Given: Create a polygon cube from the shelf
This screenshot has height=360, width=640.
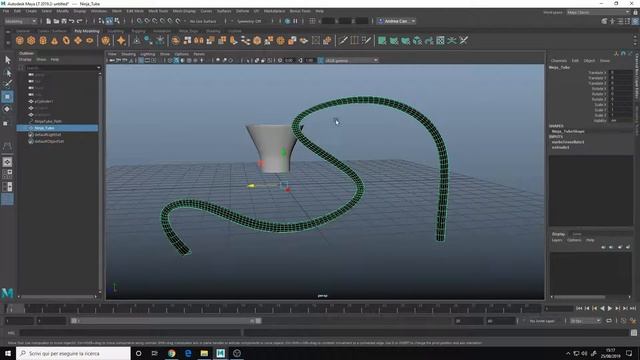Looking at the screenshot, I should [31, 40].
